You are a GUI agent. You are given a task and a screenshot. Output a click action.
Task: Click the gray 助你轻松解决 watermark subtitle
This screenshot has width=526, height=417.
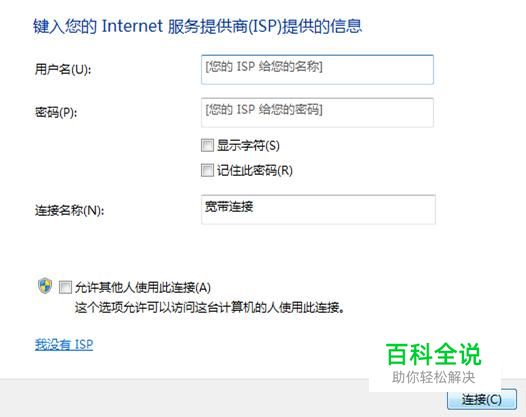click(x=433, y=377)
